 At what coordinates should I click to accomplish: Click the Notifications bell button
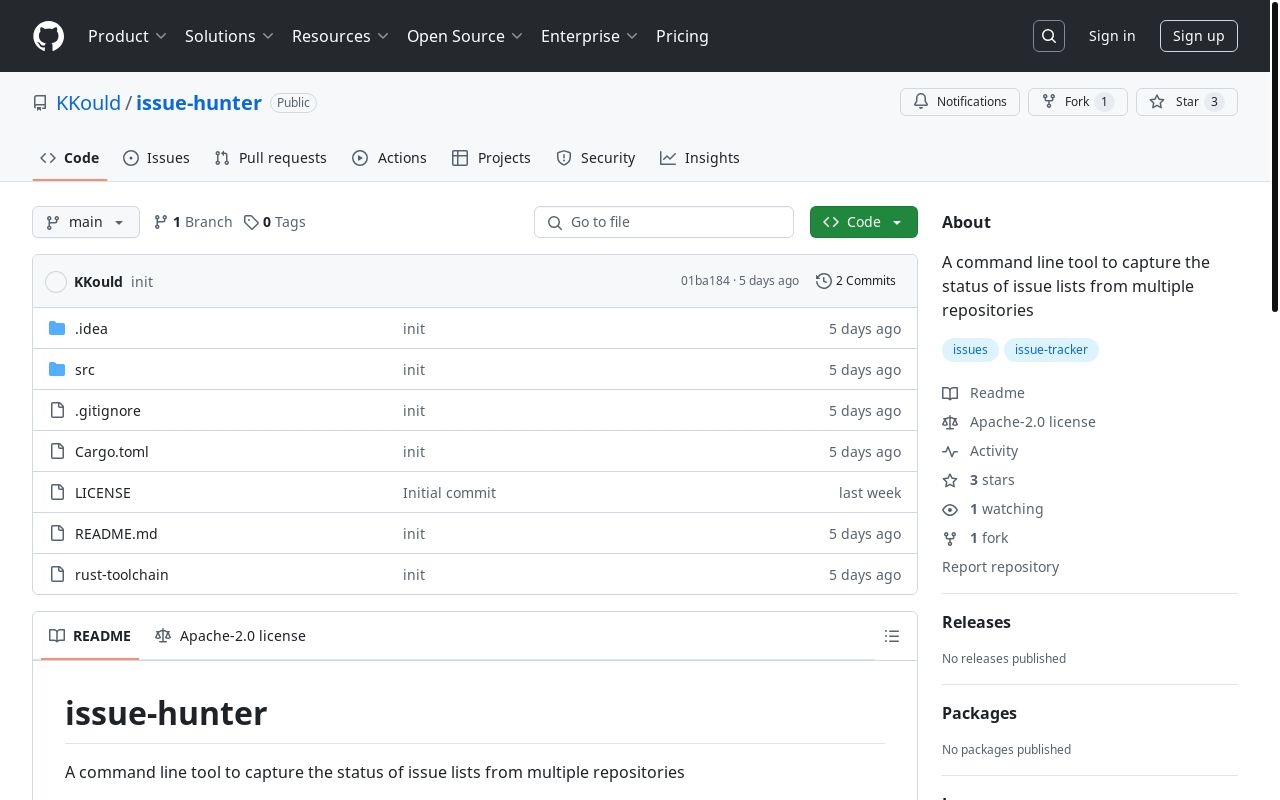pos(960,102)
